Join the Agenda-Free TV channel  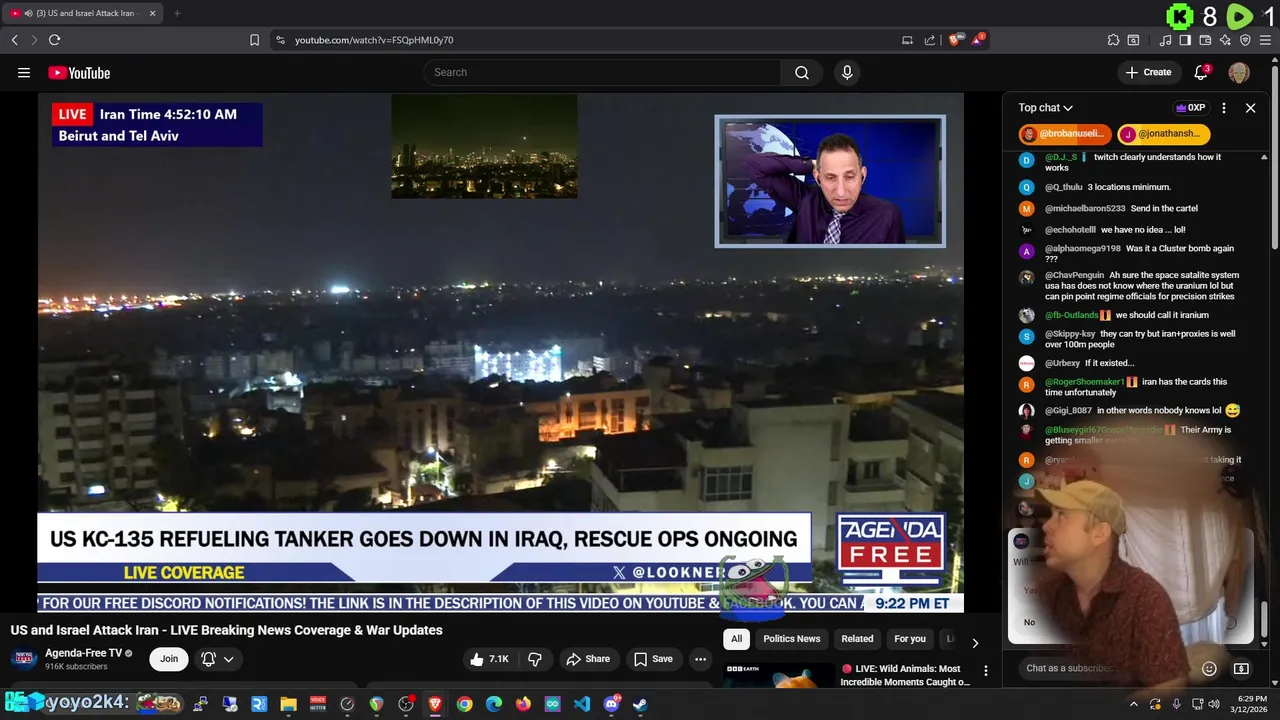[169, 659]
